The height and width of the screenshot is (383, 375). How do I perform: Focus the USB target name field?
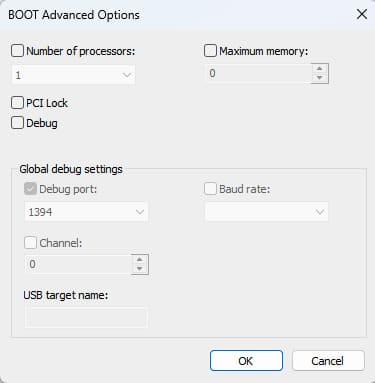[x=86, y=317]
